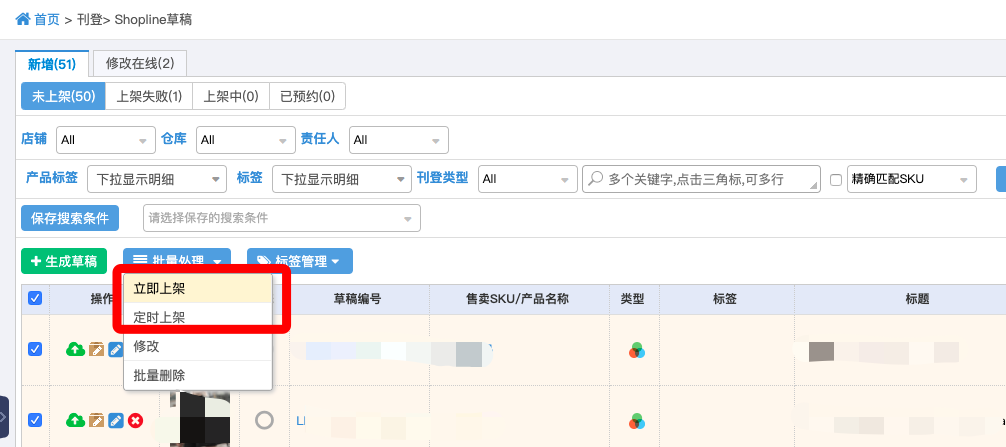Focus the multi-keyword search input
Viewport: 1006px width, 447px height.
[701, 179]
